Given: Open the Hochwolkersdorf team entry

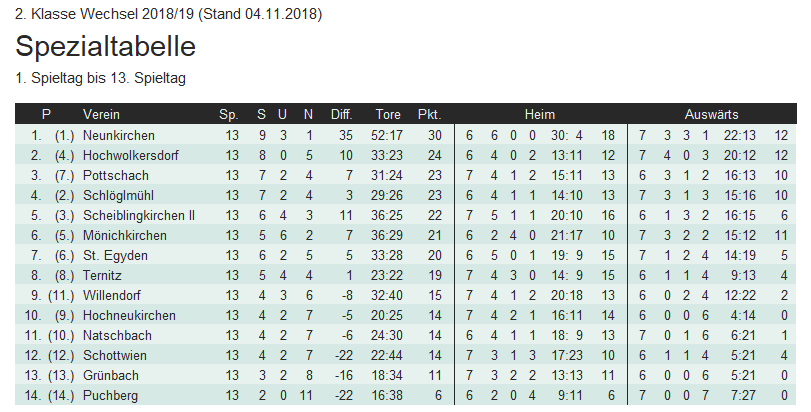Looking at the screenshot, I should 132,155.
